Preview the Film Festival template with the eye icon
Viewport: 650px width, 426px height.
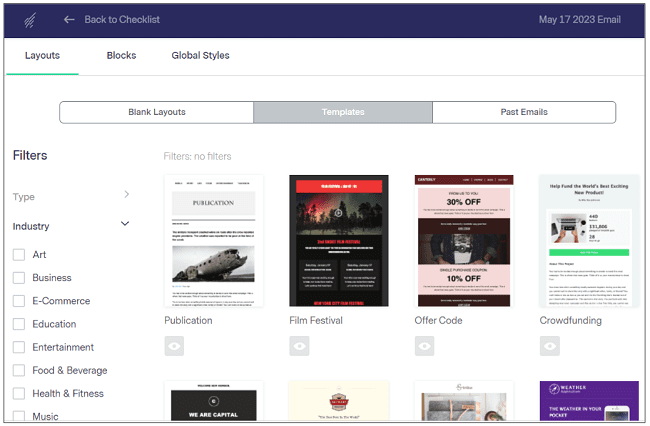coord(299,346)
